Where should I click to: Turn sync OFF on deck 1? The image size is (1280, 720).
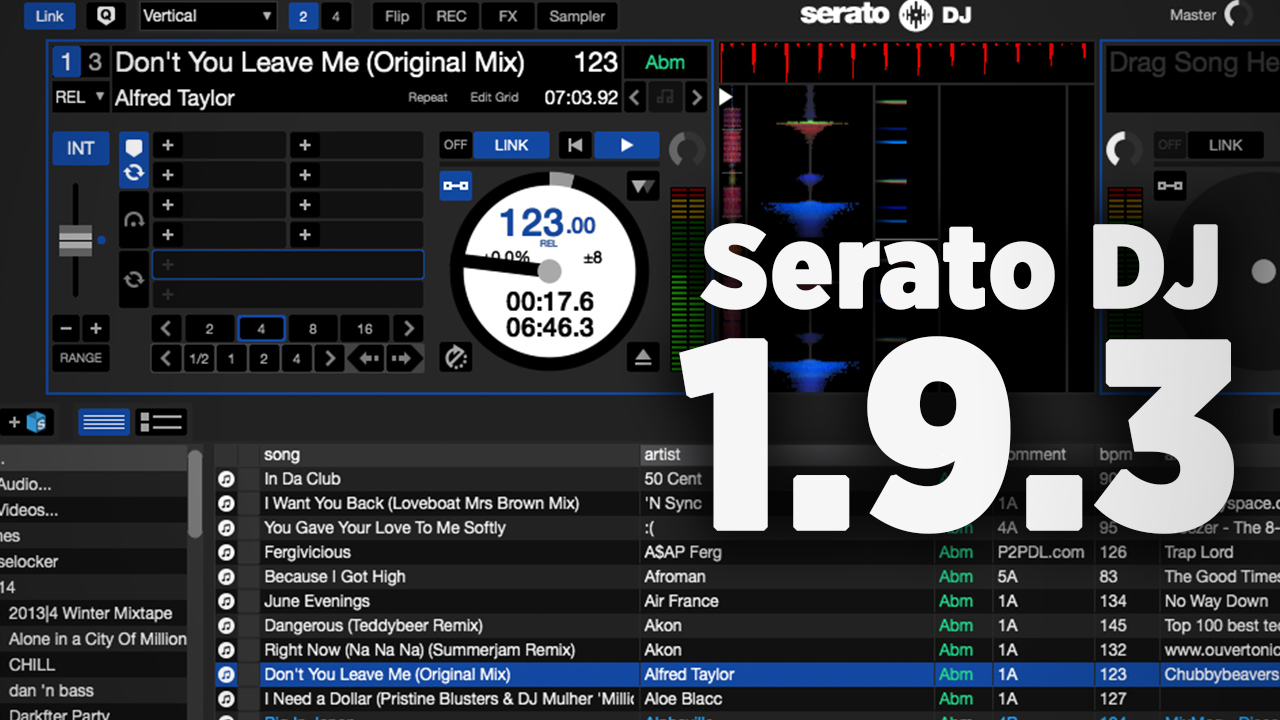click(x=456, y=145)
